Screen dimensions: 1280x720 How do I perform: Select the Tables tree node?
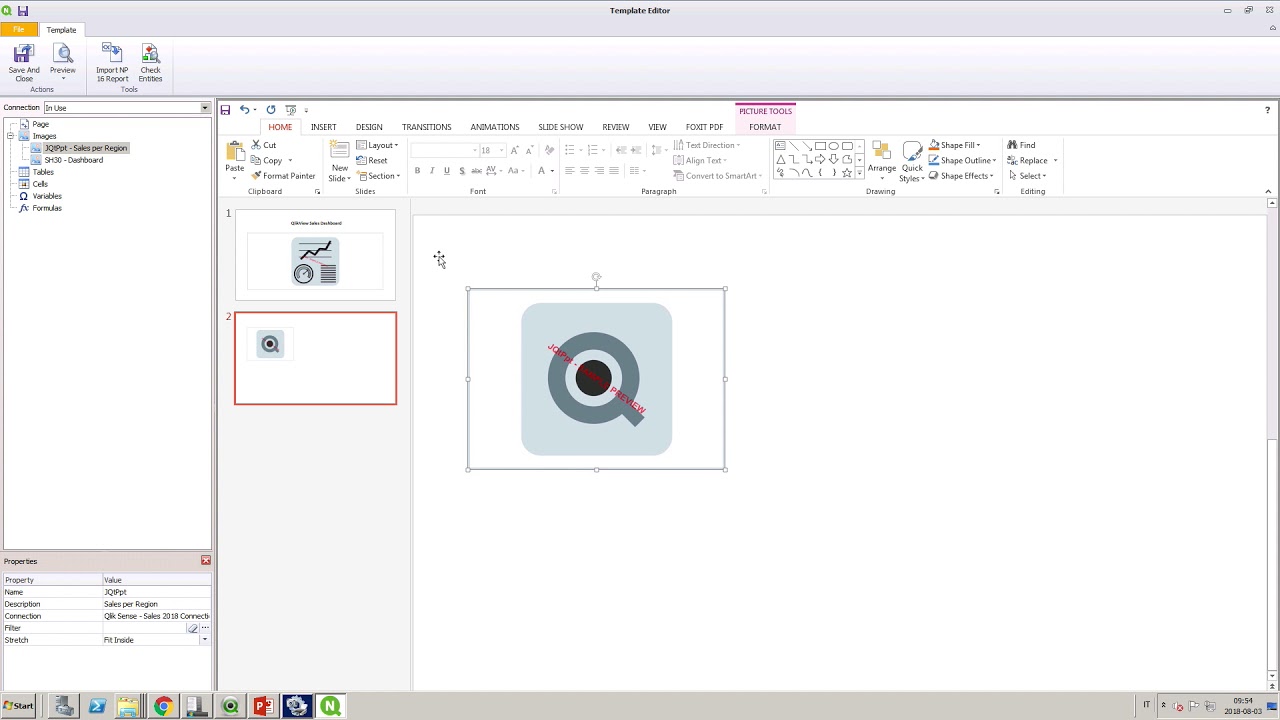pos(43,172)
